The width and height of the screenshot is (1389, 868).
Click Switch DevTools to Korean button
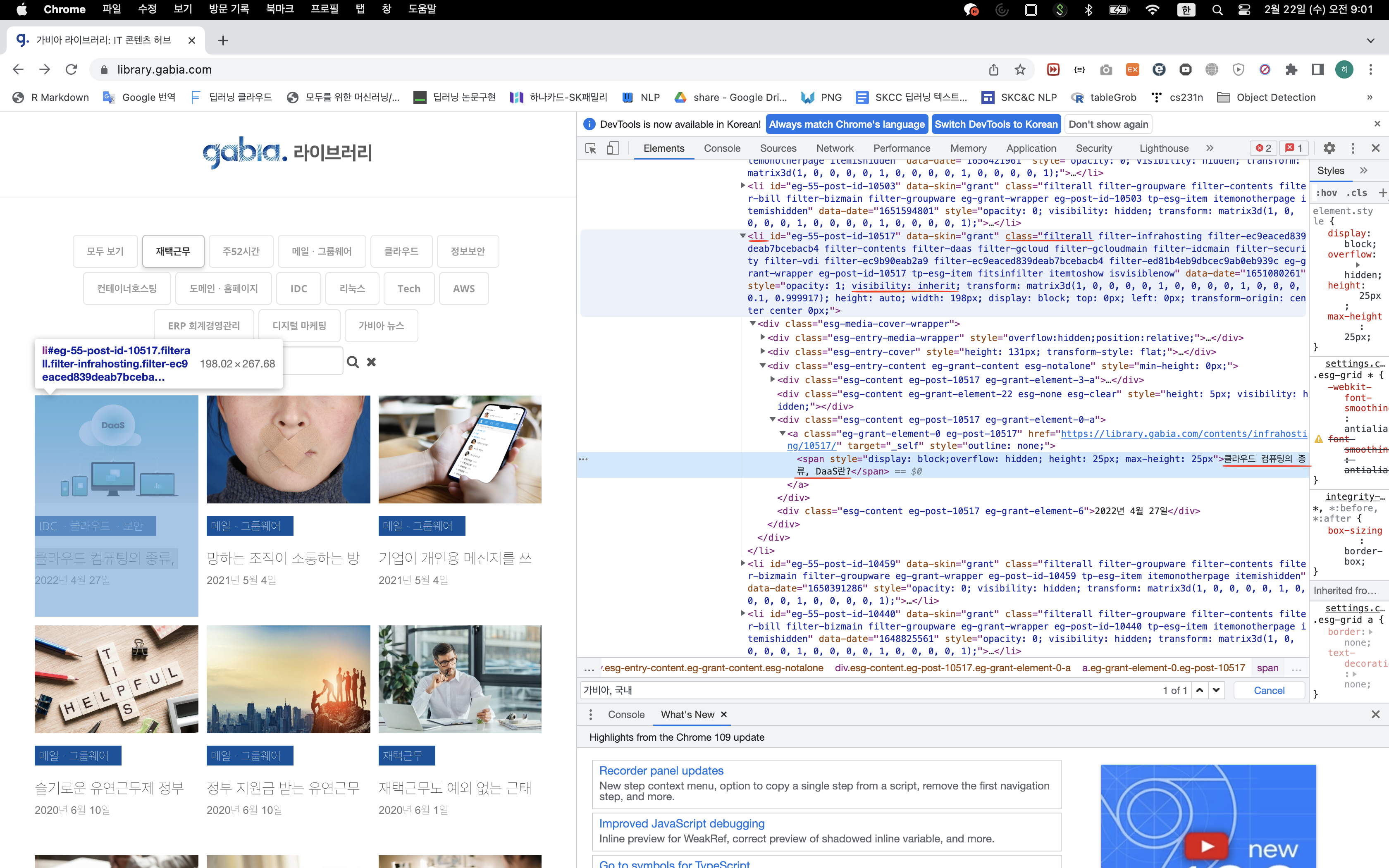tap(995, 124)
